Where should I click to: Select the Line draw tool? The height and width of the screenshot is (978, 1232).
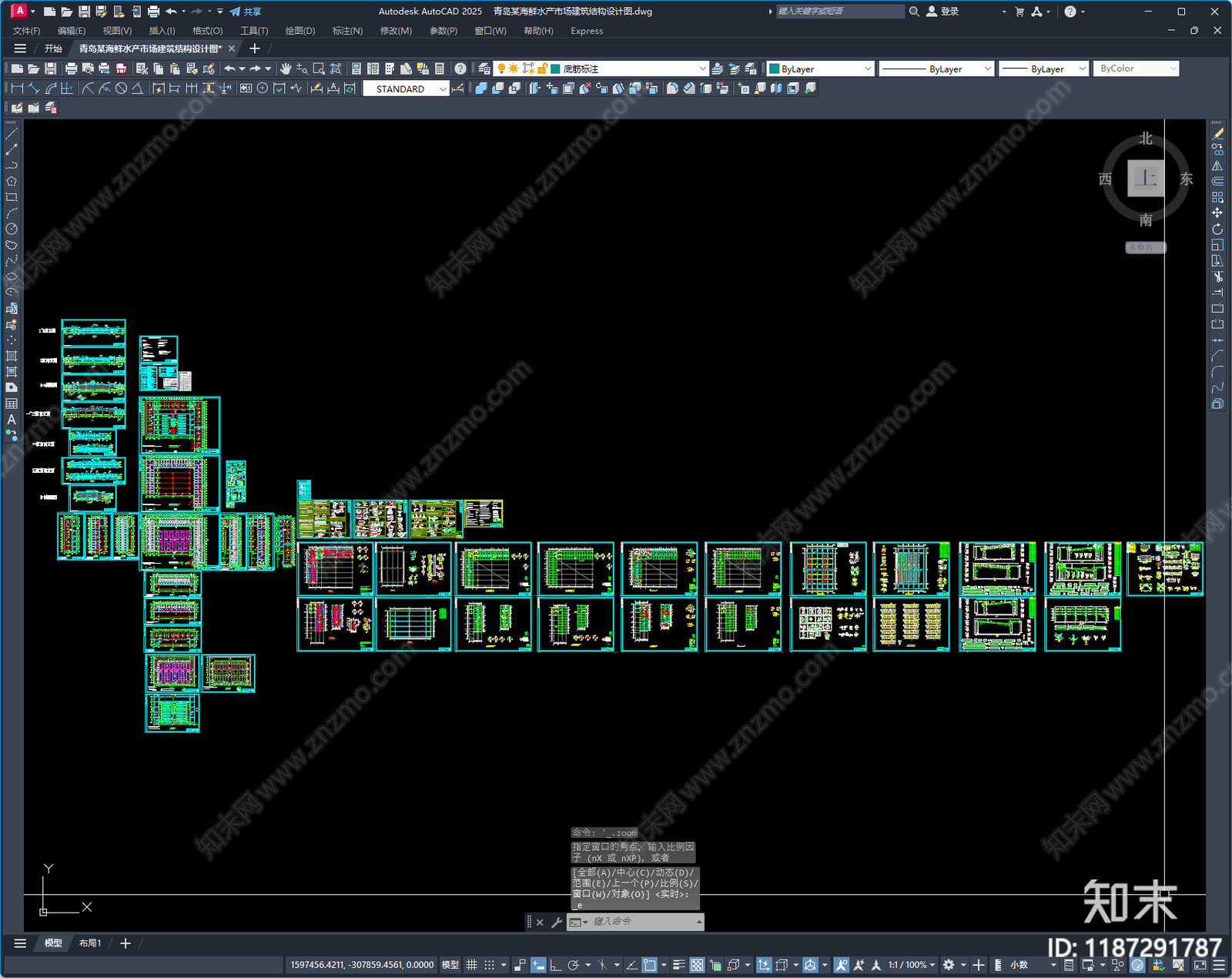(12, 134)
